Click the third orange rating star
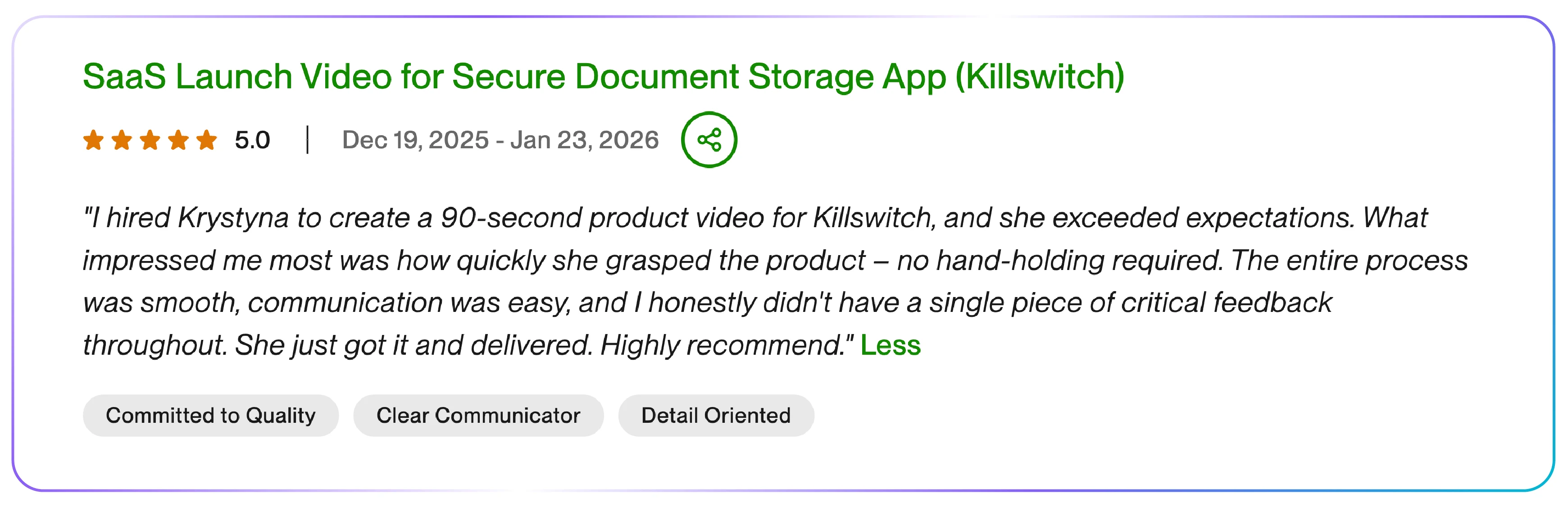 150,139
